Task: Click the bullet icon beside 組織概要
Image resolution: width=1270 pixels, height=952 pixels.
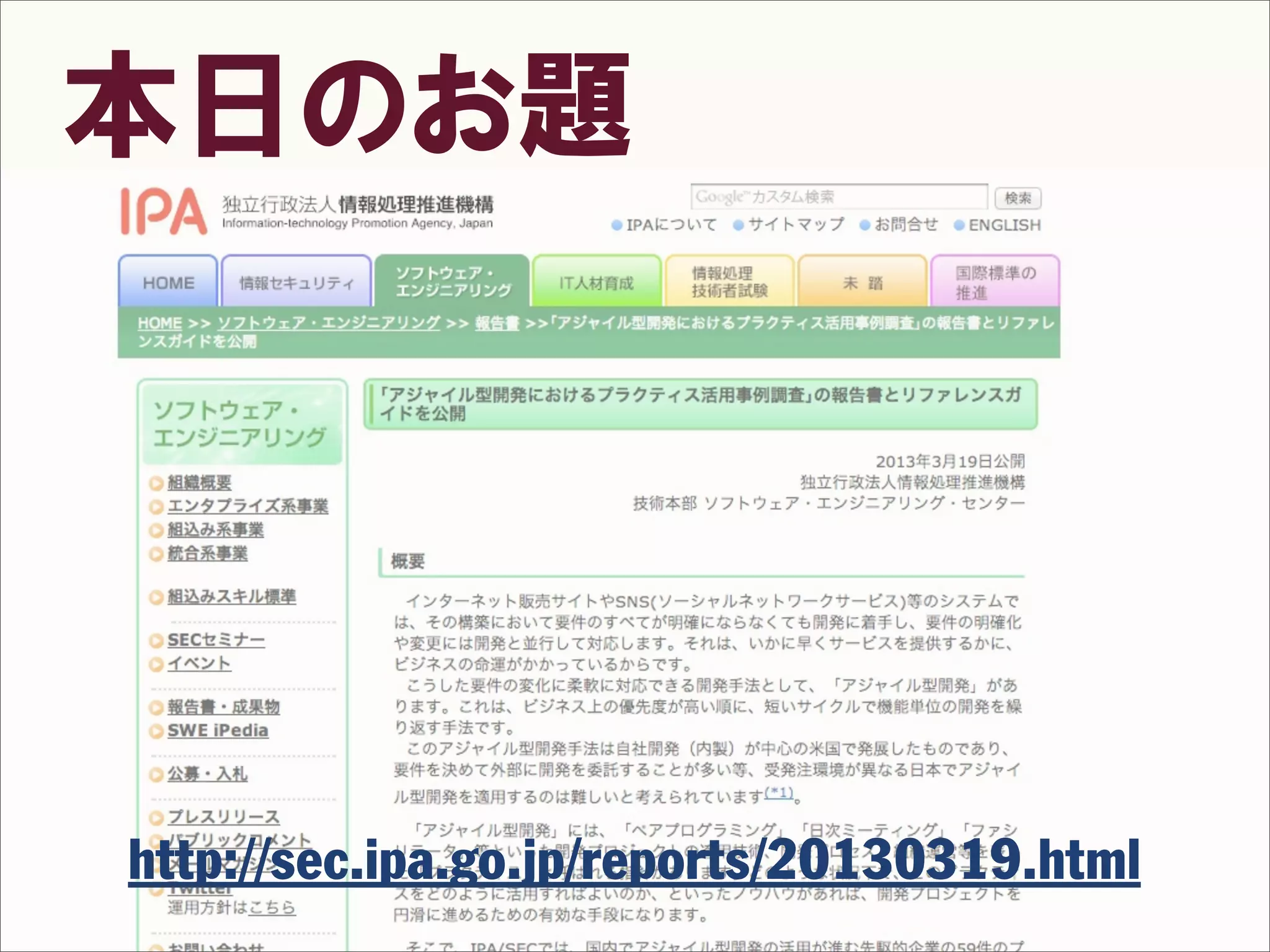Action: click(x=156, y=483)
